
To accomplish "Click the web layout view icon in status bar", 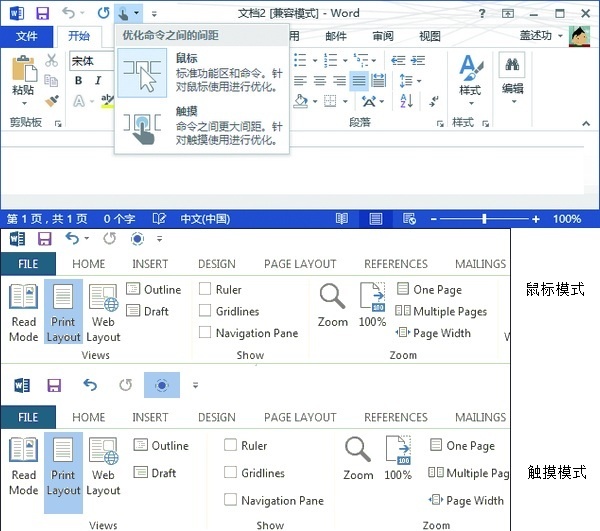I will (409, 219).
